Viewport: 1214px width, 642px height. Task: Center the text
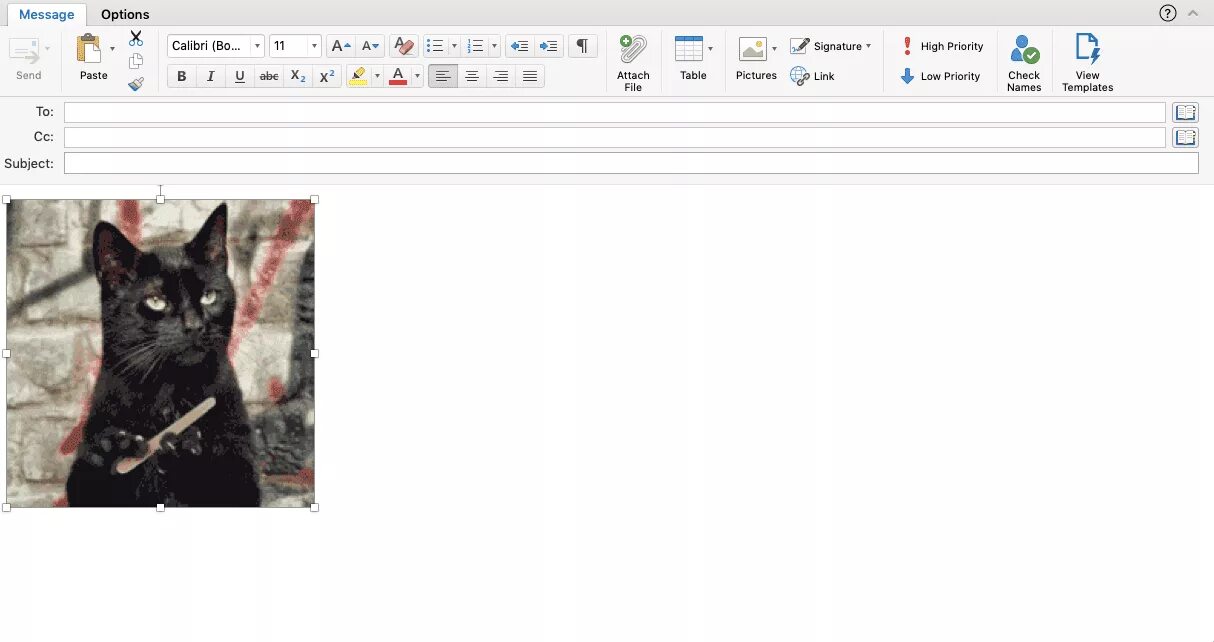tap(472, 76)
